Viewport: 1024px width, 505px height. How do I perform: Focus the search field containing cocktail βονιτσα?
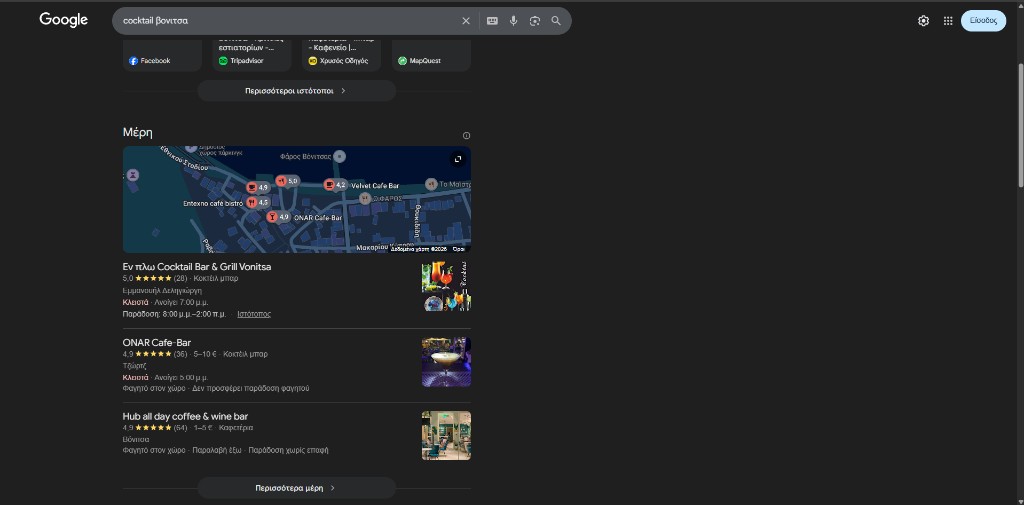[x=287, y=21]
